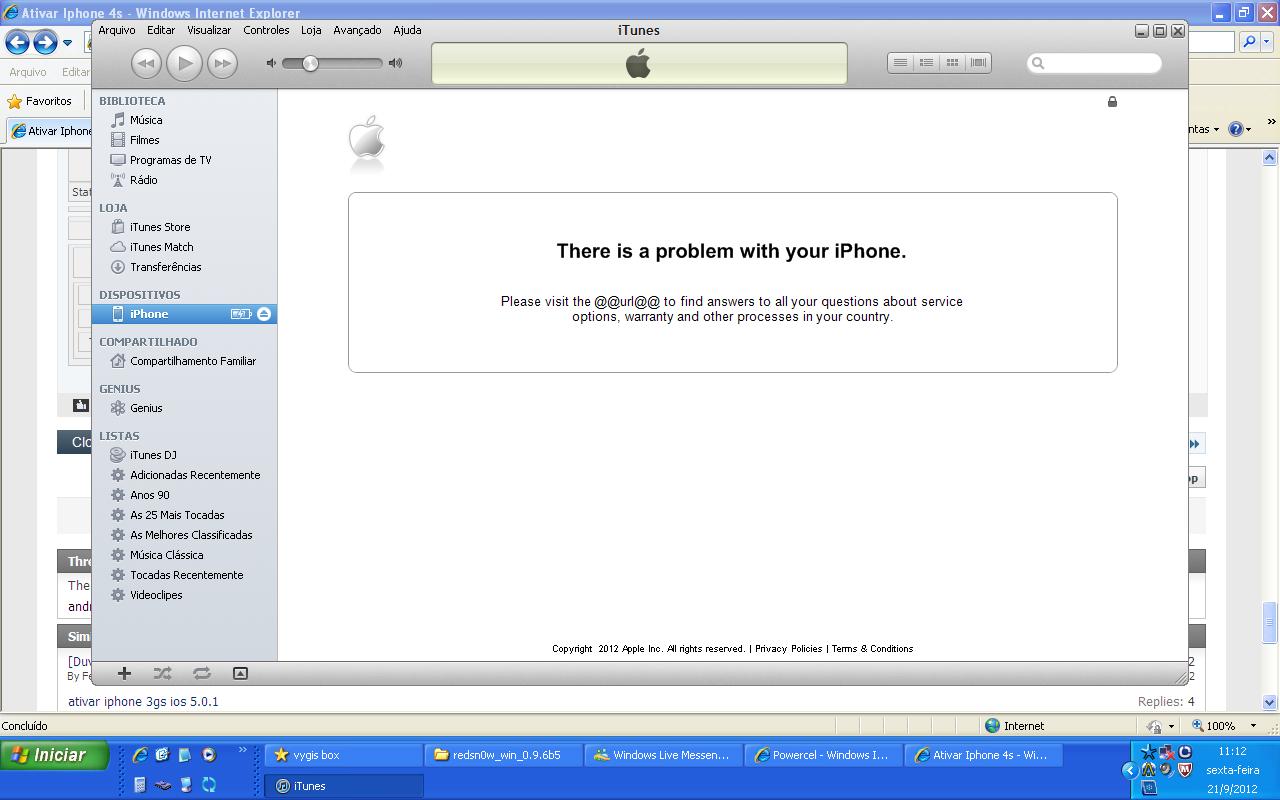
Task: Open the Internet Explorer help dropdown
Action: pos(1248,129)
